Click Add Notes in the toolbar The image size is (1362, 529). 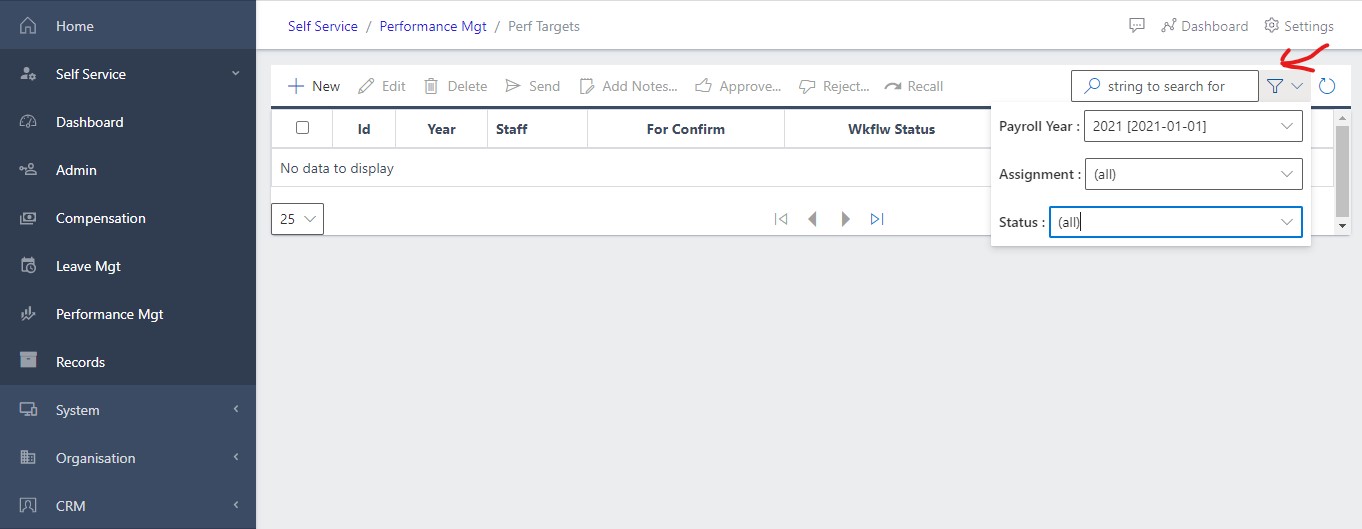628,86
